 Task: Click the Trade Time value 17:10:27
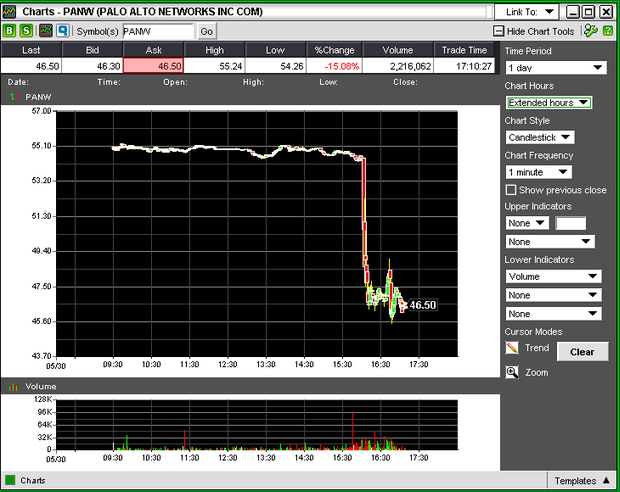[x=464, y=66]
